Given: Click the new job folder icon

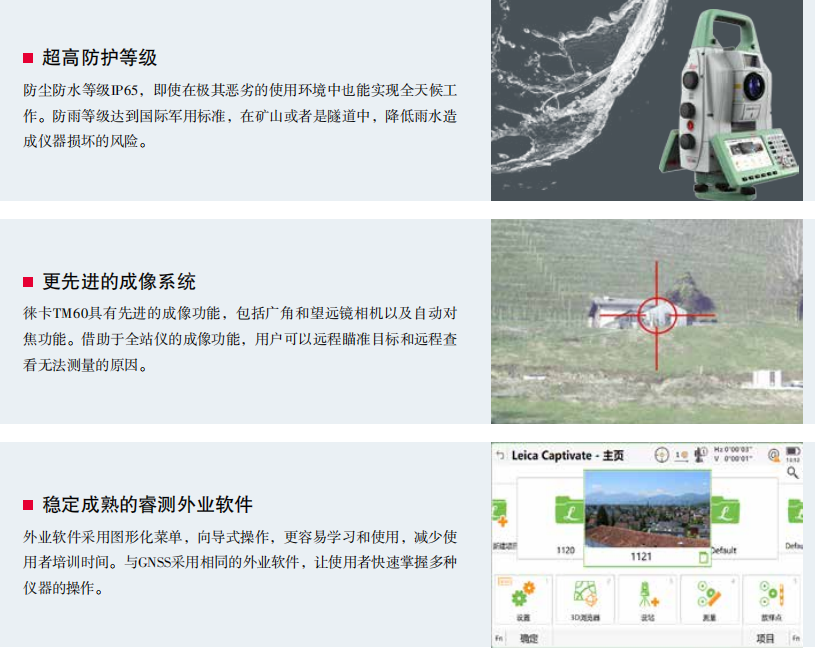Looking at the screenshot, I should [x=499, y=520].
